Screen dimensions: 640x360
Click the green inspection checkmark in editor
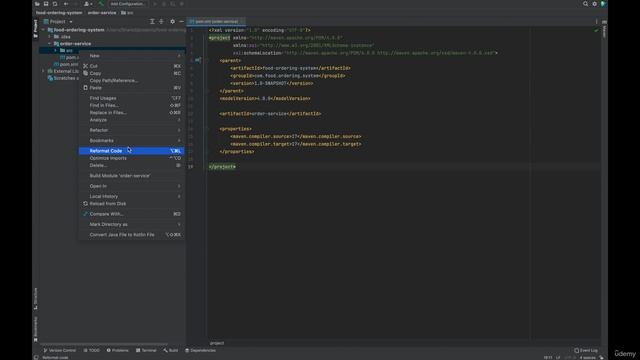pos(596,30)
